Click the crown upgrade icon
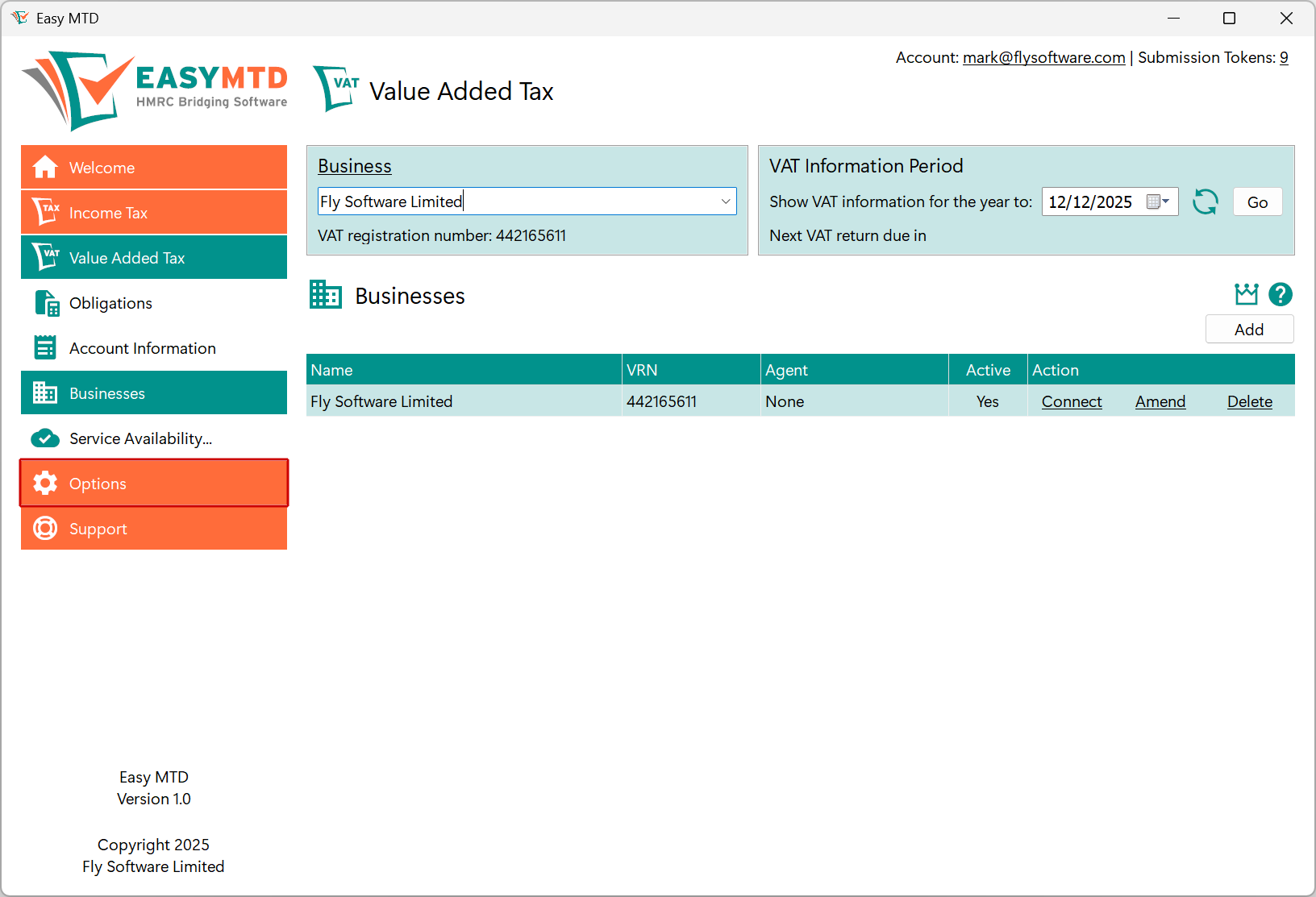The height and width of the screenshot is (897, 1316). [1246, 294]
